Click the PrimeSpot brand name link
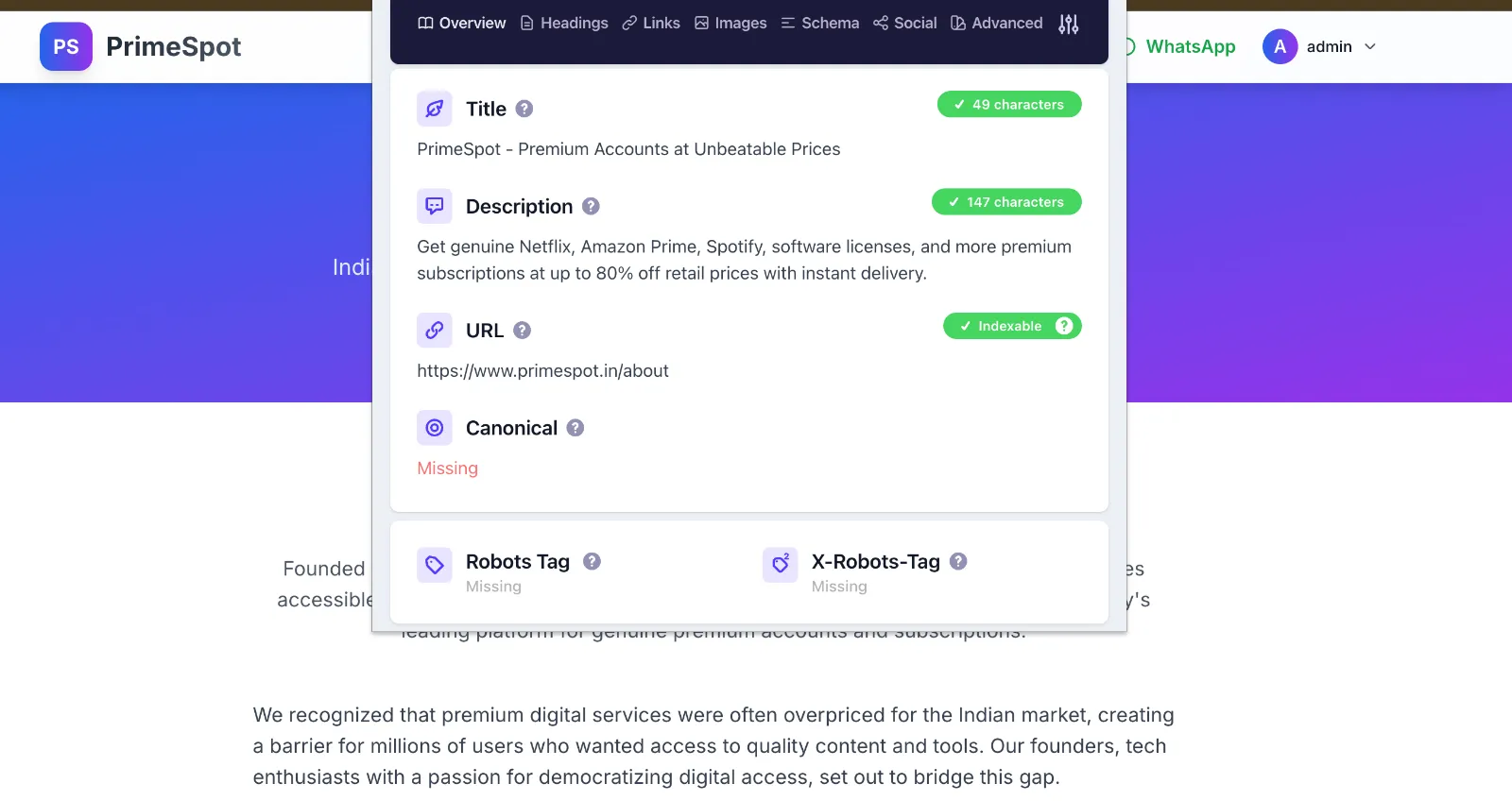This screenshot has height=801, width=1512. [174, 46]
